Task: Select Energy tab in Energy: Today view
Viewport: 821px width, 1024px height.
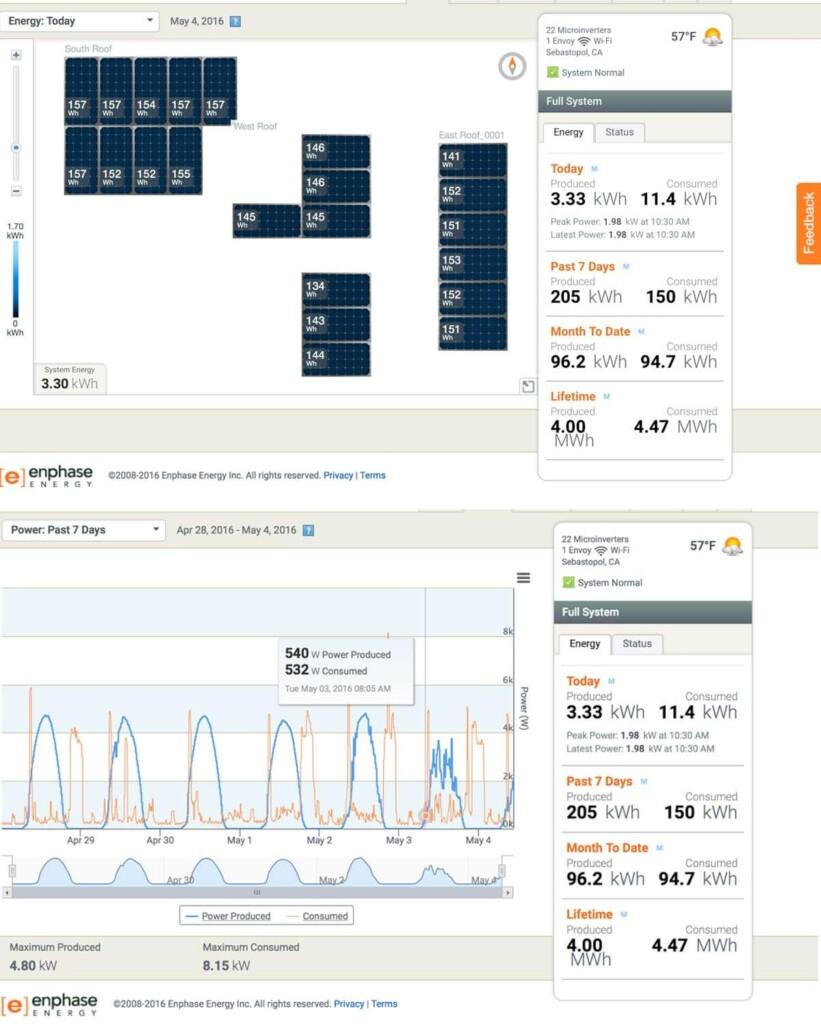Action: (568, 133)
